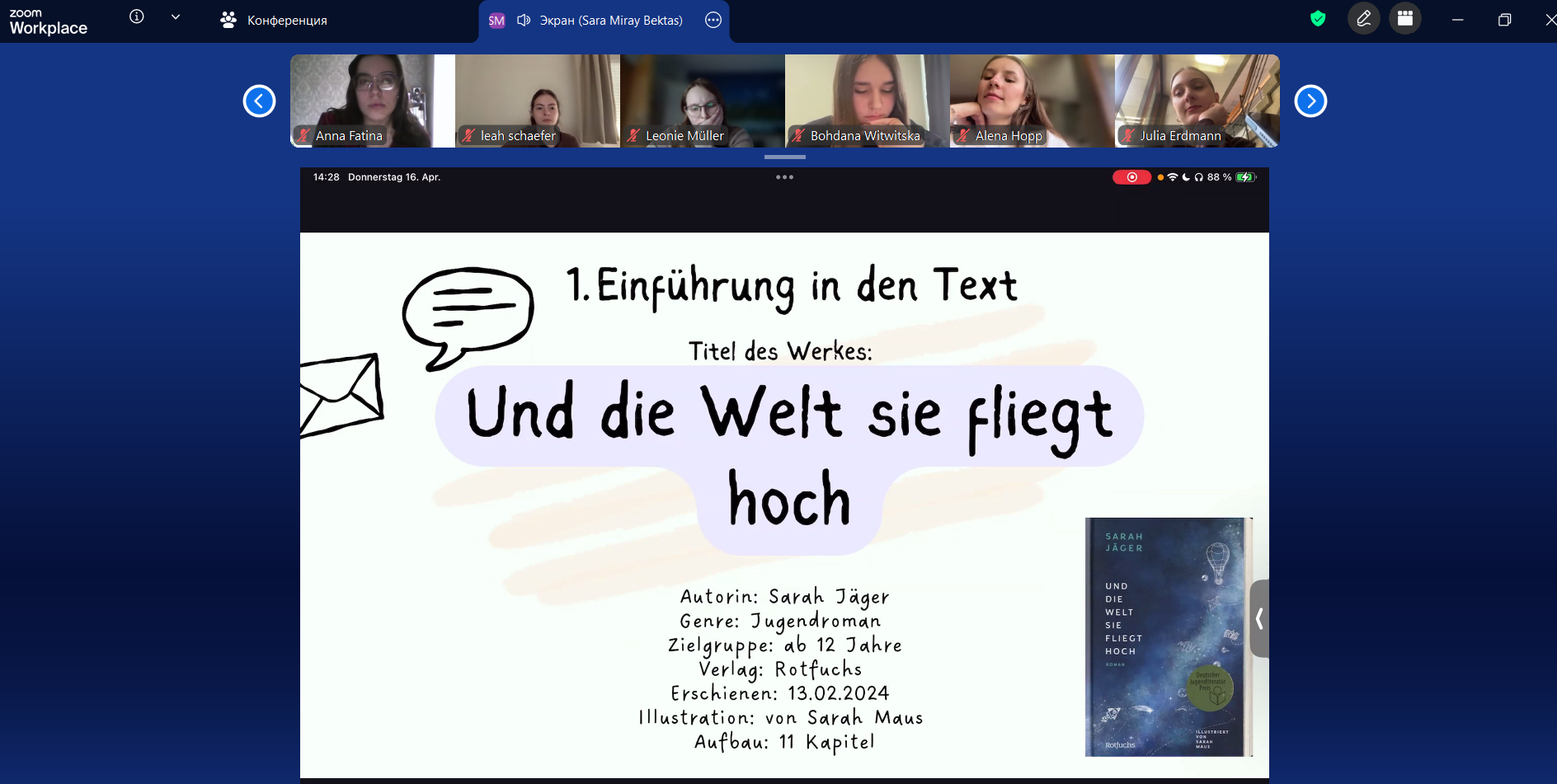The image size is (1557, 784).
Task: Click Bohdana Witwitska's muted microphone icon
Action: pyautogui.click(x=798, y=136)
